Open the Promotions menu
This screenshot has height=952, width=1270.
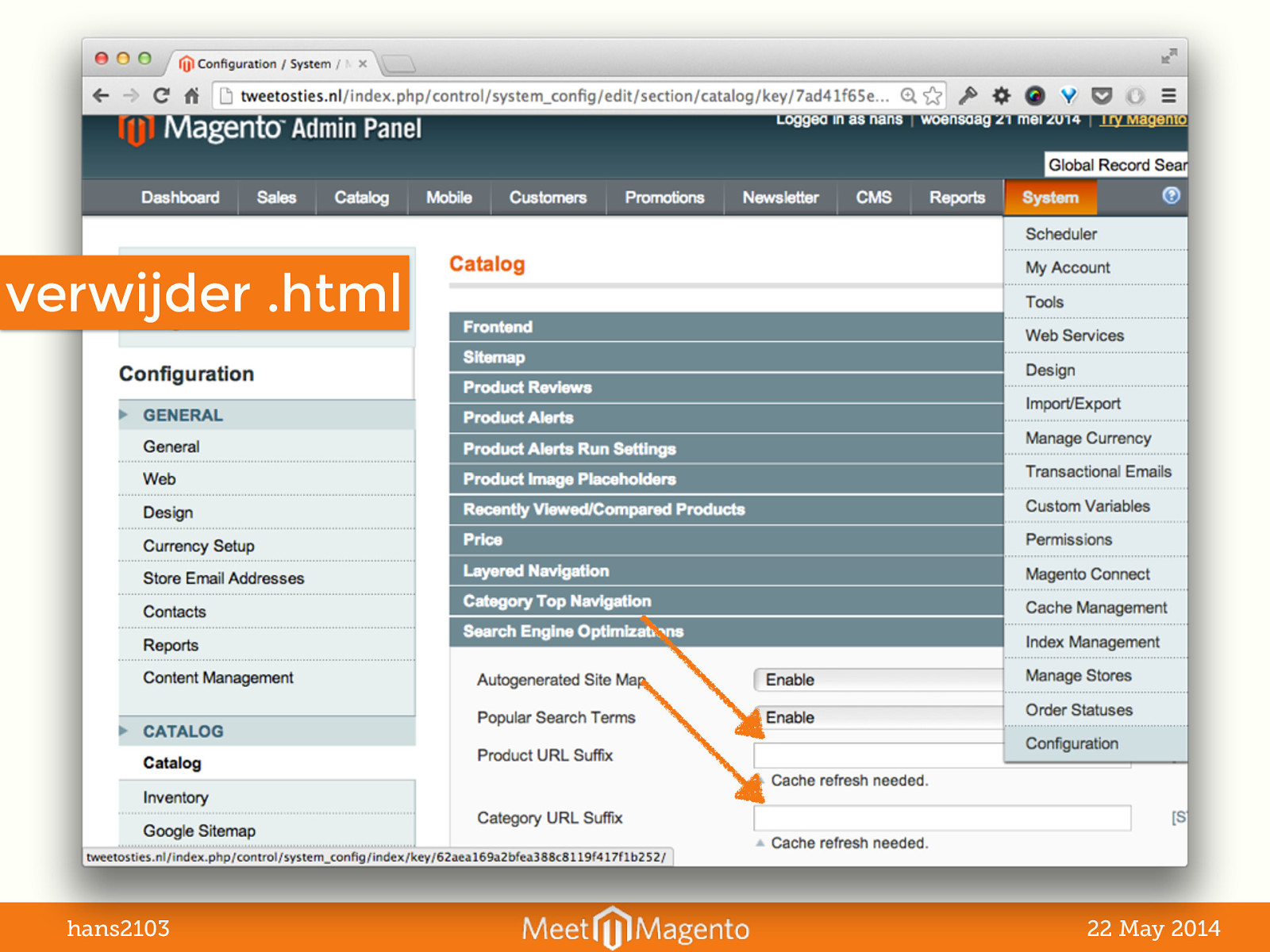pyautogui.click(x=664, y=198)
